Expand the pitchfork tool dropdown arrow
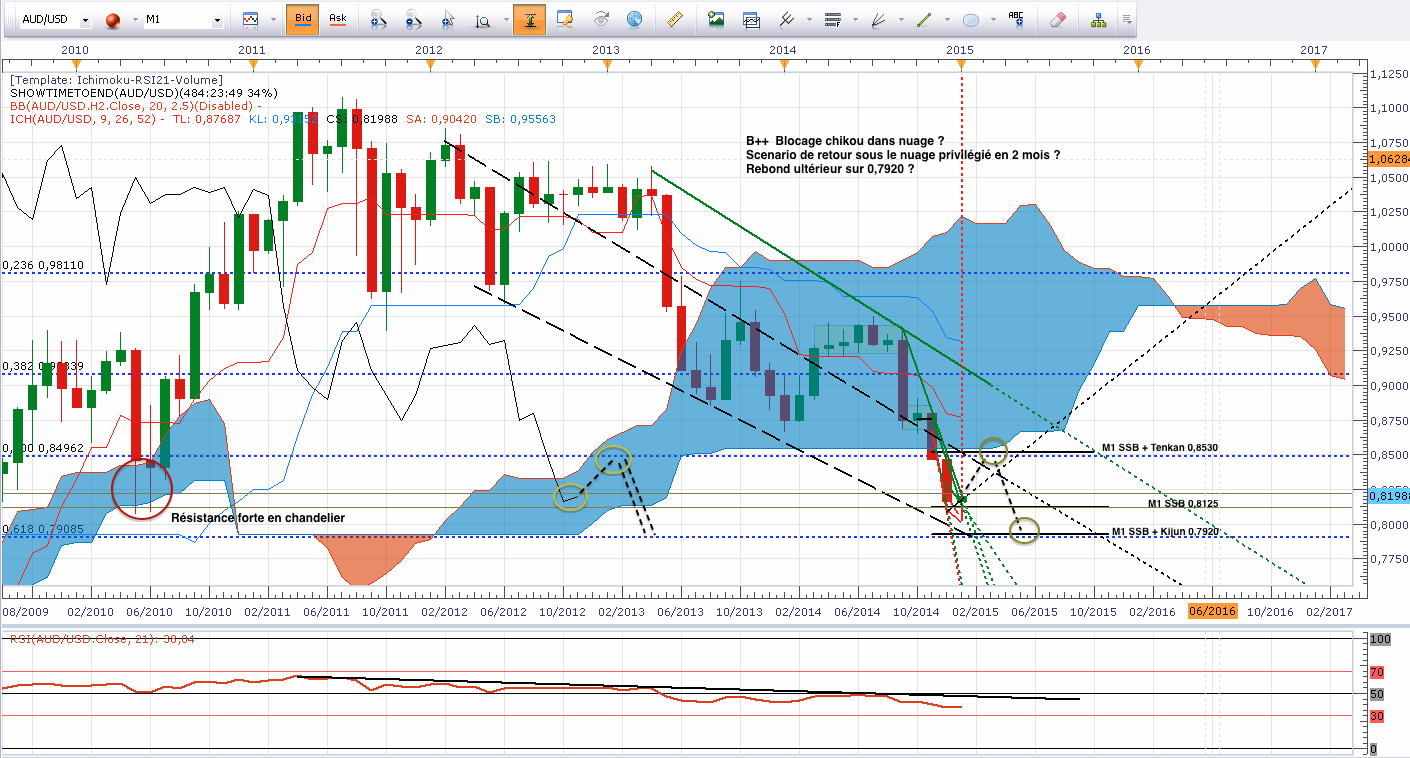The image size is (1410, 758). pyautogui.click(x=807, y=20)
